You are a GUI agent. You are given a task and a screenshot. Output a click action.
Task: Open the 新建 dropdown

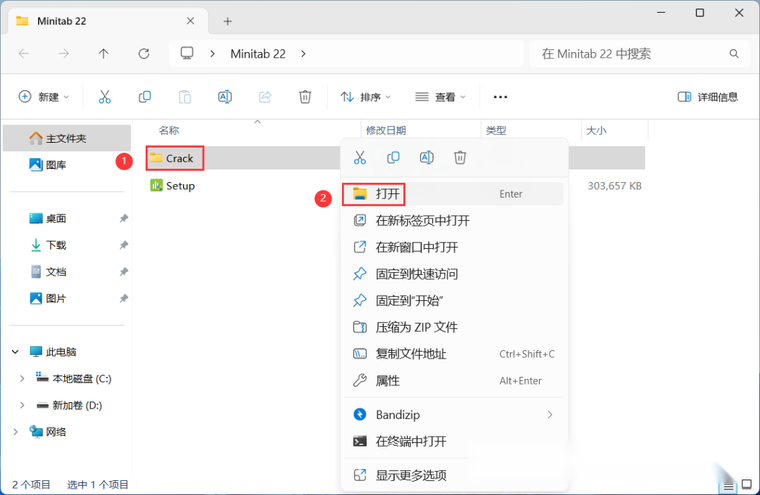[x=44, y=97]
